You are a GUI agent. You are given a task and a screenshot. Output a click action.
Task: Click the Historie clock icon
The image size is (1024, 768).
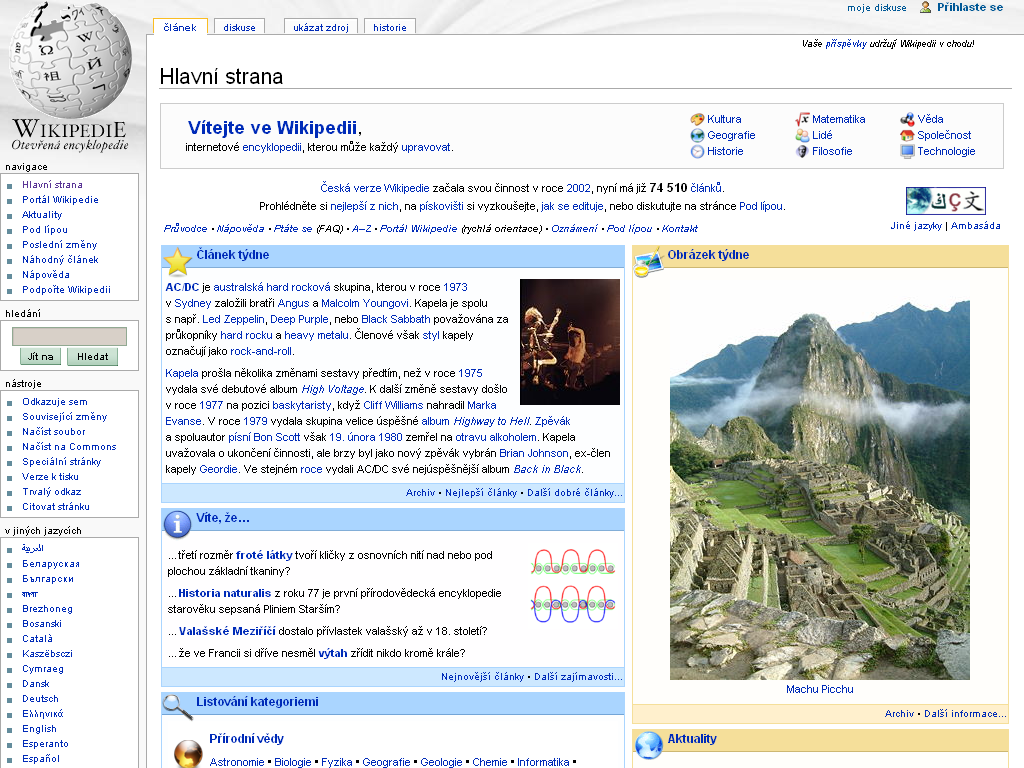[697, 152]
